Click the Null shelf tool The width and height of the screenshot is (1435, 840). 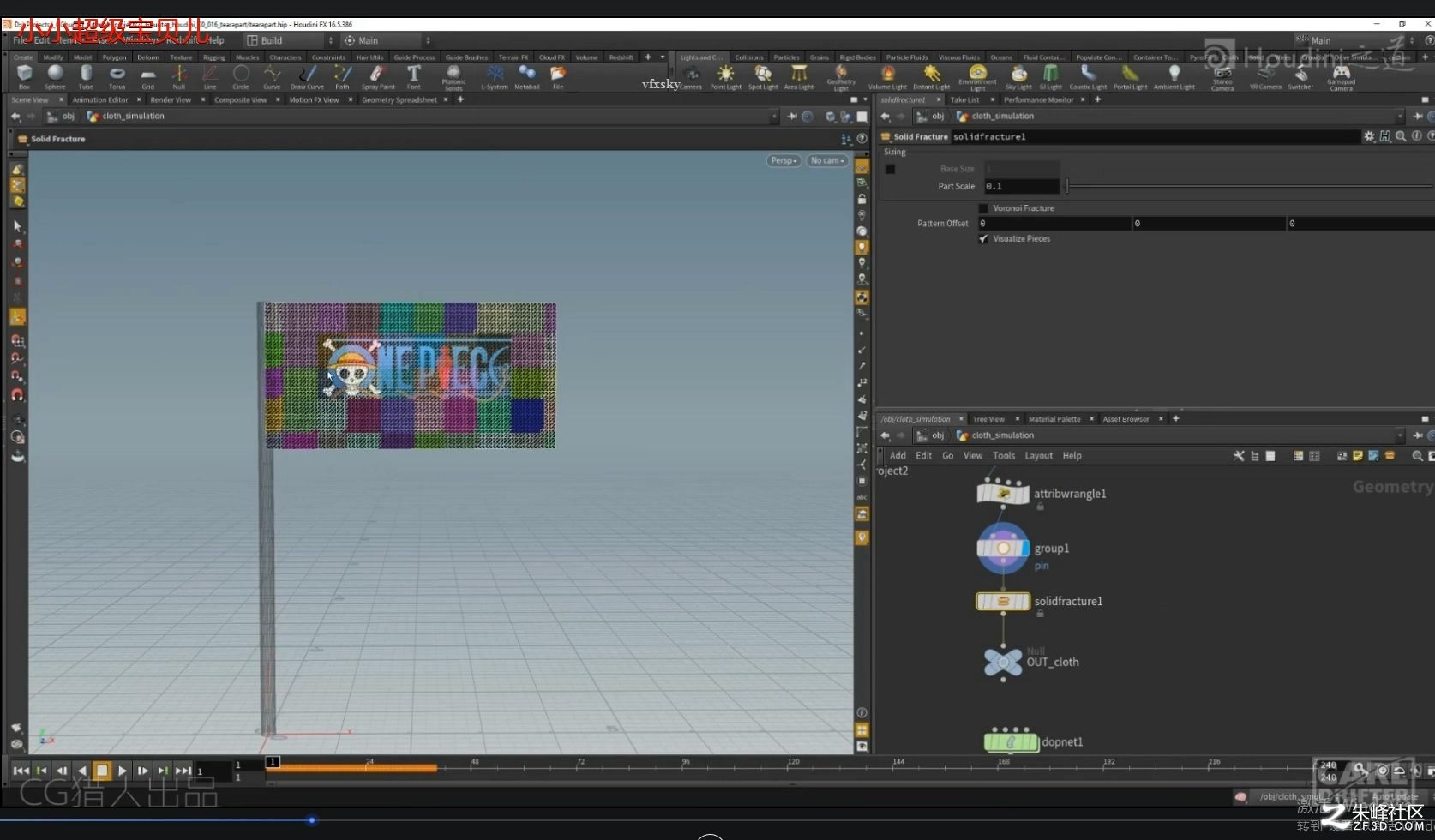(178, 76)
